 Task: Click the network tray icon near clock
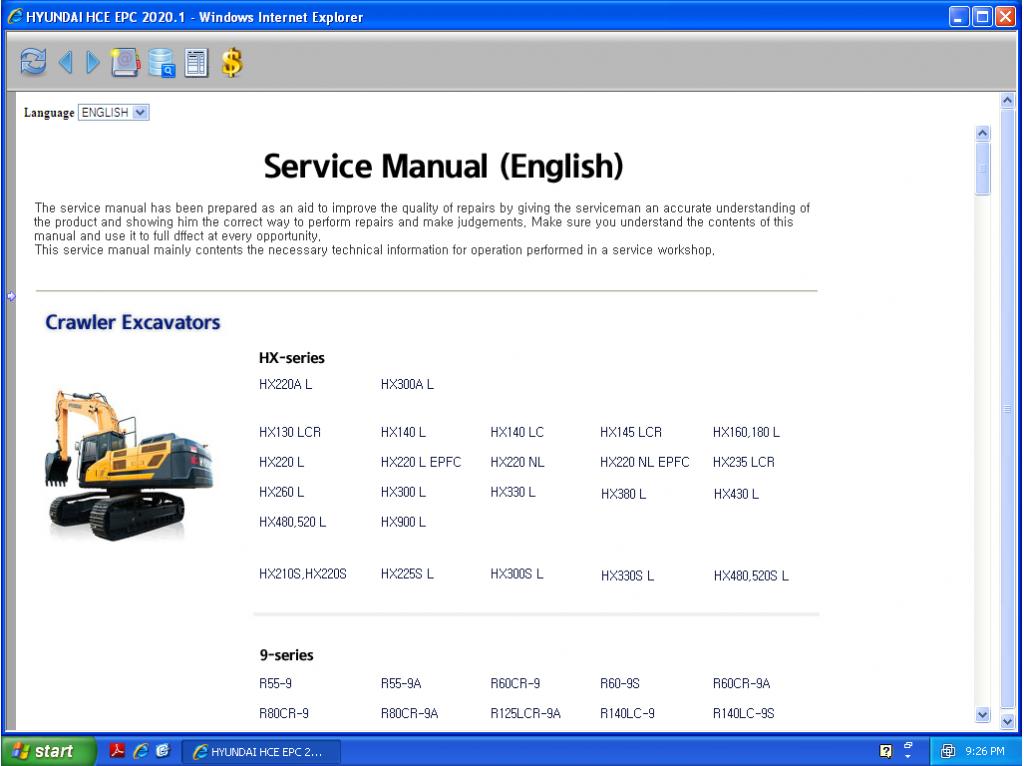(948, 752)
